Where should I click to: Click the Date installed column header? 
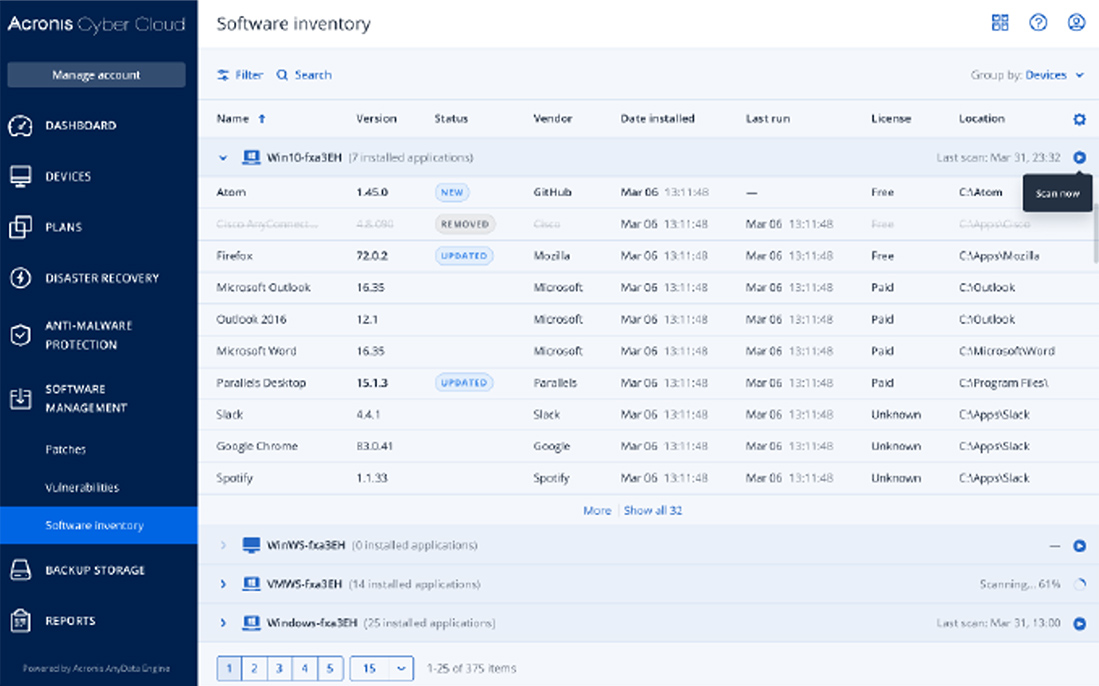click(657, 119)
